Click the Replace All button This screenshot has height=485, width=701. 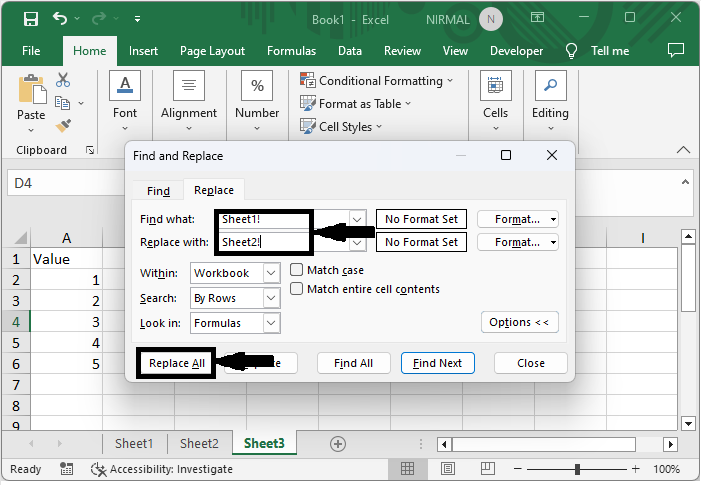[x=177, y=363]
